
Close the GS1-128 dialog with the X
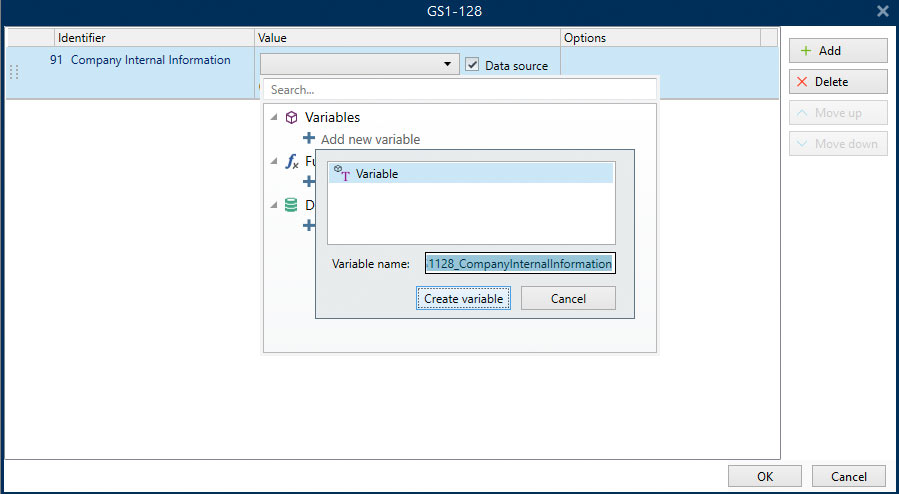(882, 11)
